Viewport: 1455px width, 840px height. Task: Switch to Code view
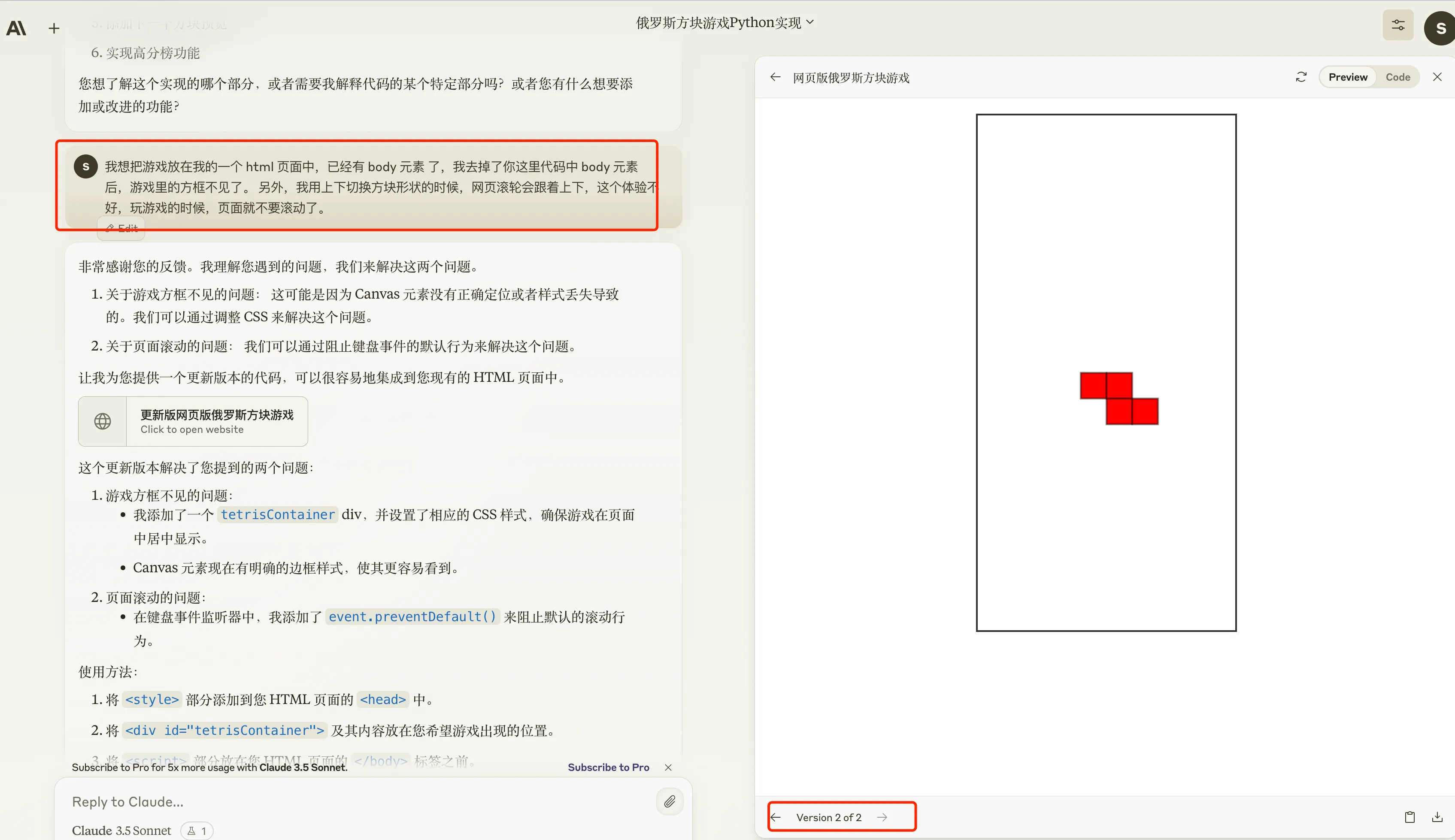[x=1397, y=77]
